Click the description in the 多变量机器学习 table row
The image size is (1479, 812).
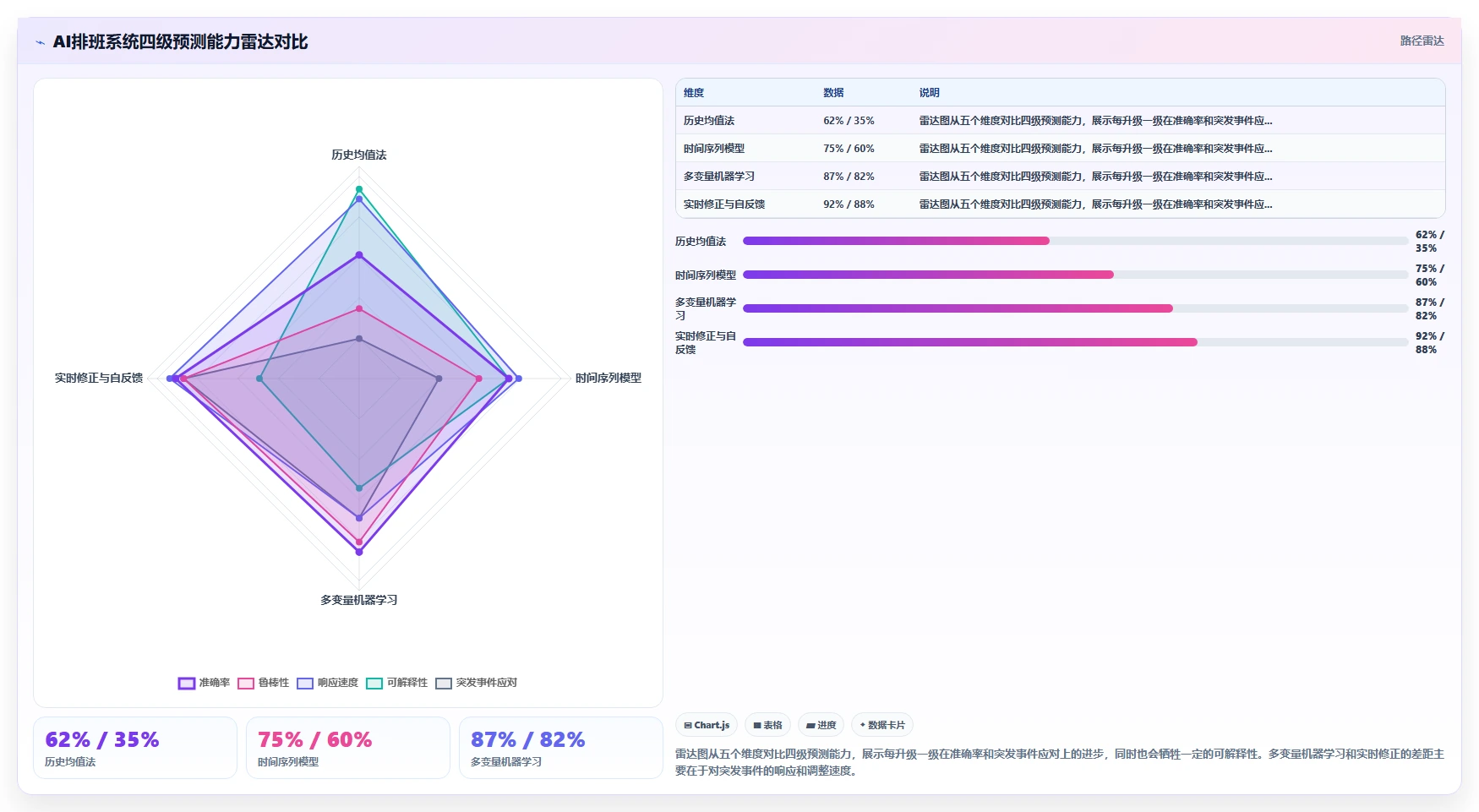(1096, 177)
